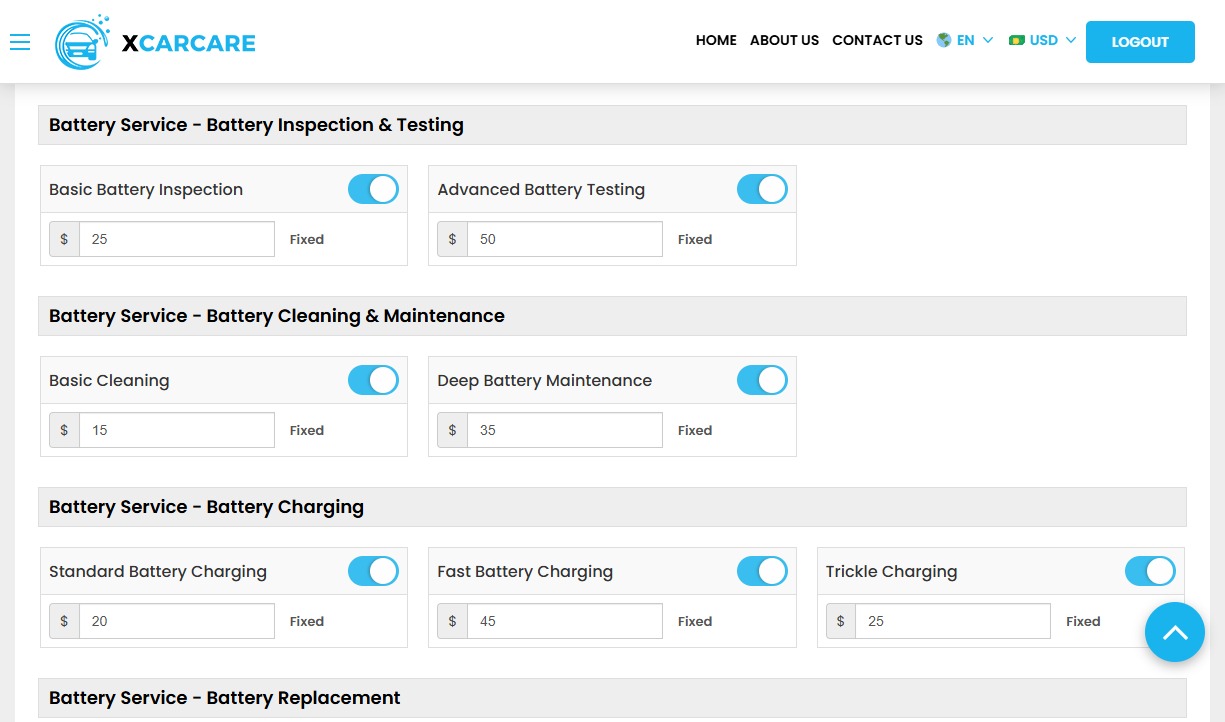1225x722 pixels.
Task: Click dollar sign beside Standard Battery Charging price
Action: (64, 621)
